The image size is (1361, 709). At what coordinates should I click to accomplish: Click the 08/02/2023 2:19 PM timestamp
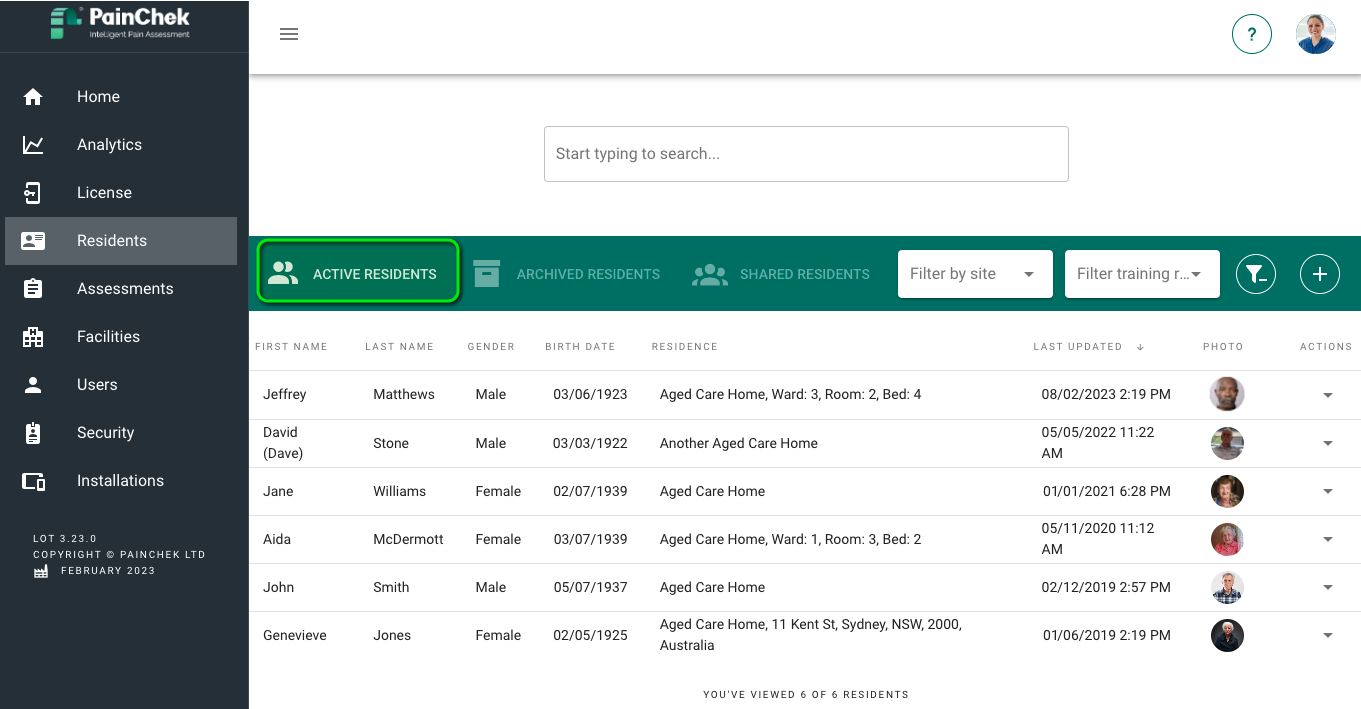click(x=1106, y=395)
